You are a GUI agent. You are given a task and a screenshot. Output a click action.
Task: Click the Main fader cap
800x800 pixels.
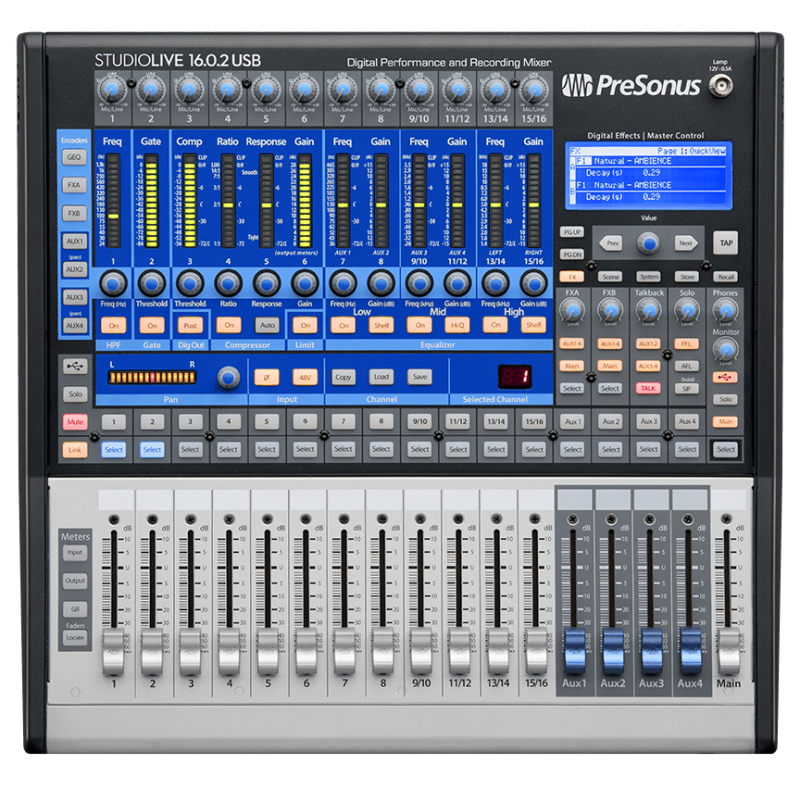(x=728, y=653)
